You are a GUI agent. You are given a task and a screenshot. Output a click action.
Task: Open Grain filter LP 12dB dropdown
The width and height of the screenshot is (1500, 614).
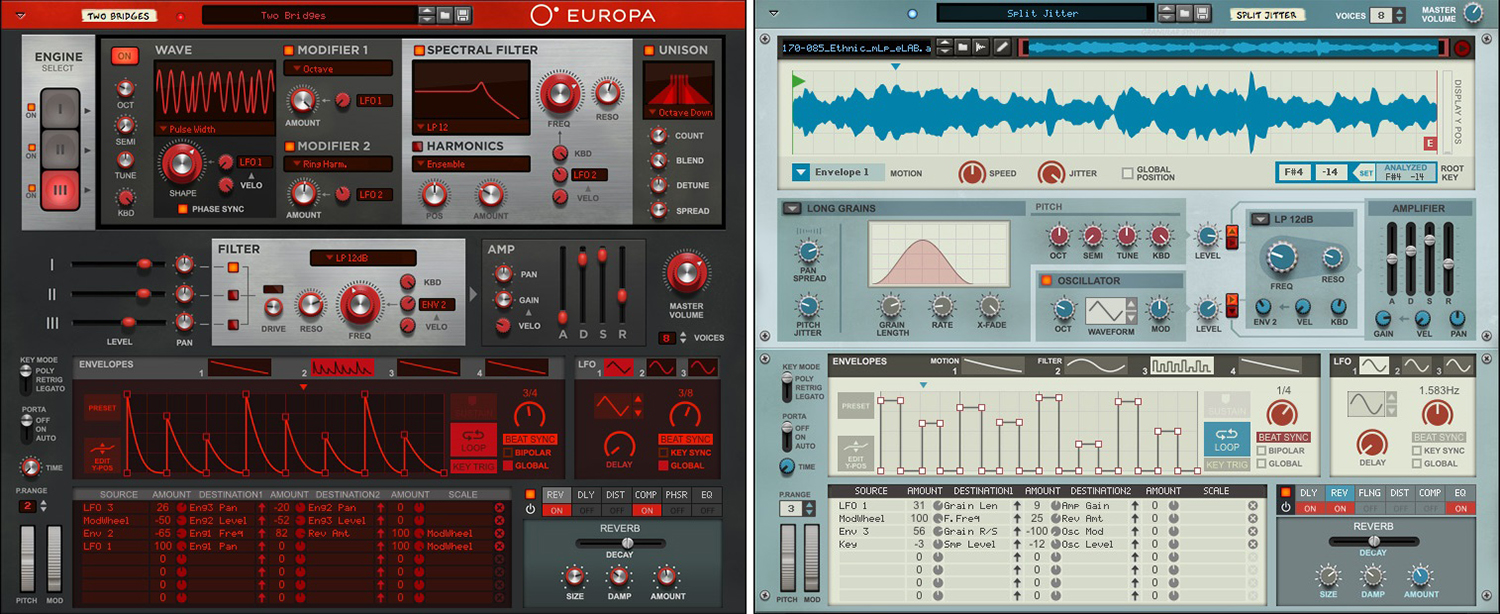[1258, 219]
